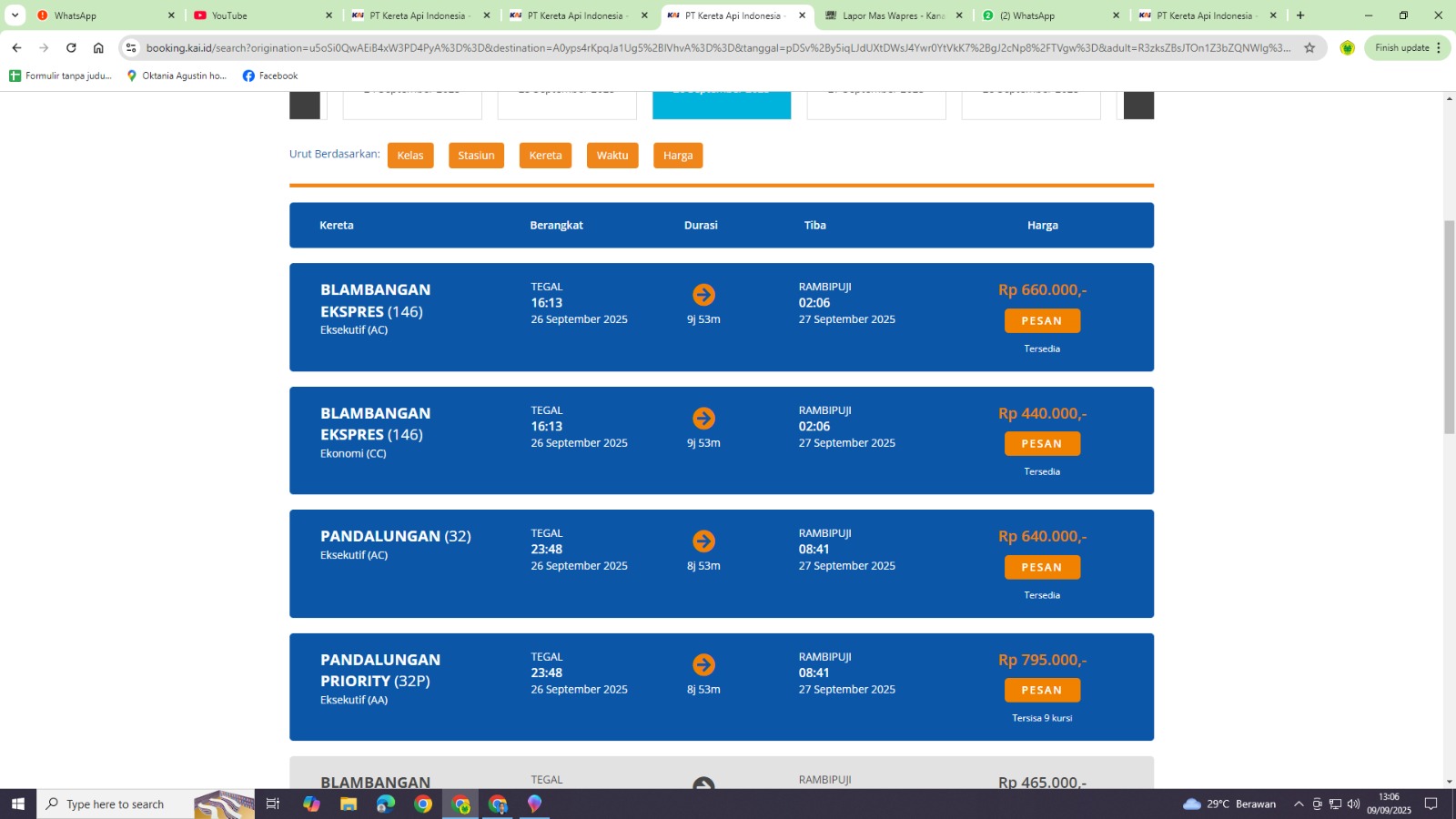This screenshot has width=1456, height=819.
Task: Sort results by Harga
Action: coord(678,156)
